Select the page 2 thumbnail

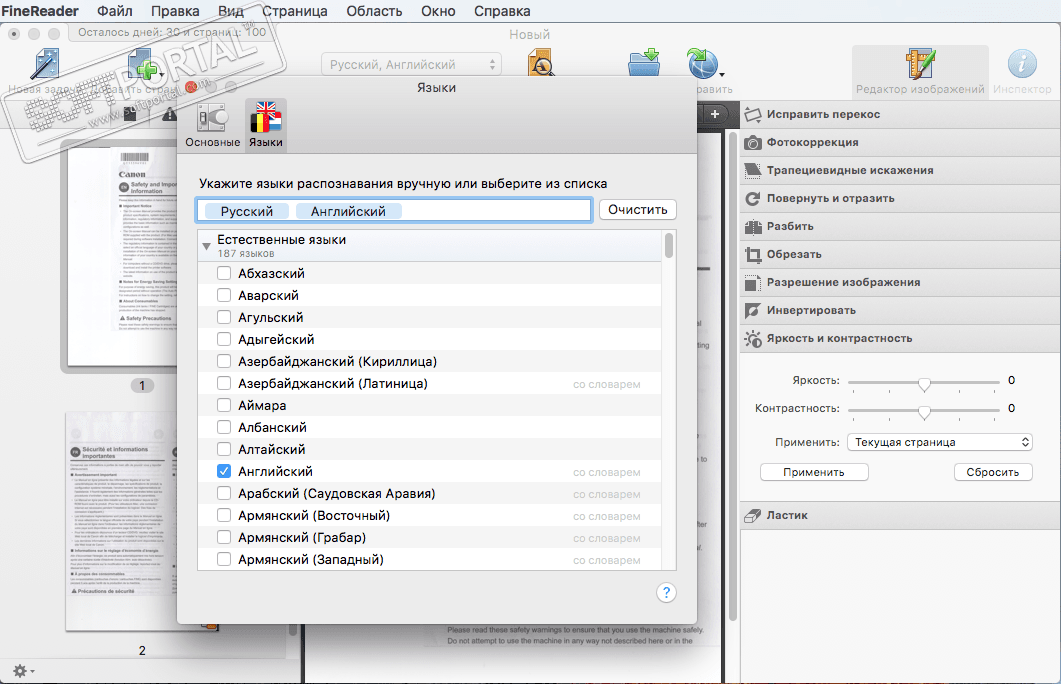point(122,521)
